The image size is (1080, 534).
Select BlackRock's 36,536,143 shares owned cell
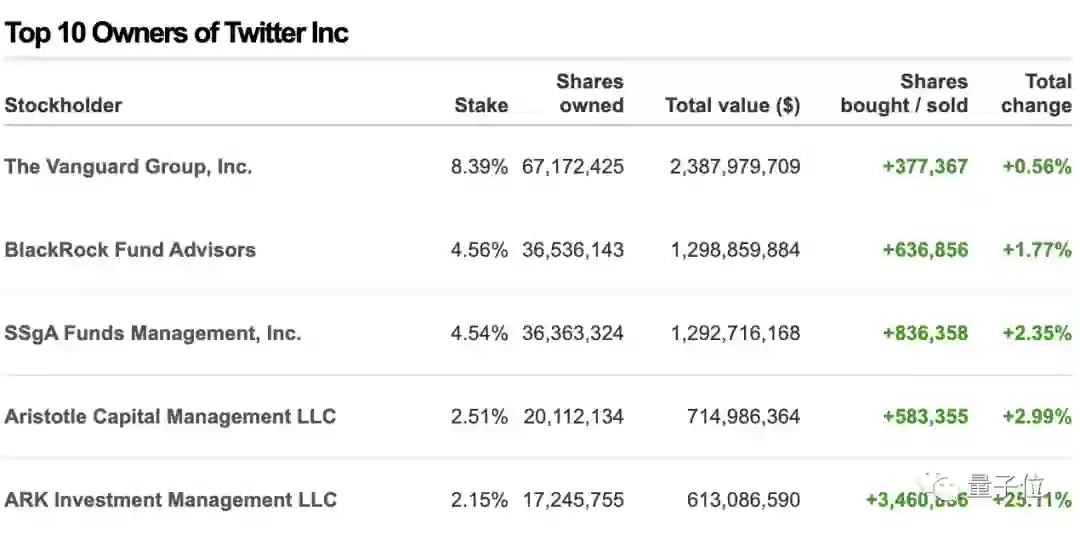click(x=573, y=249)
